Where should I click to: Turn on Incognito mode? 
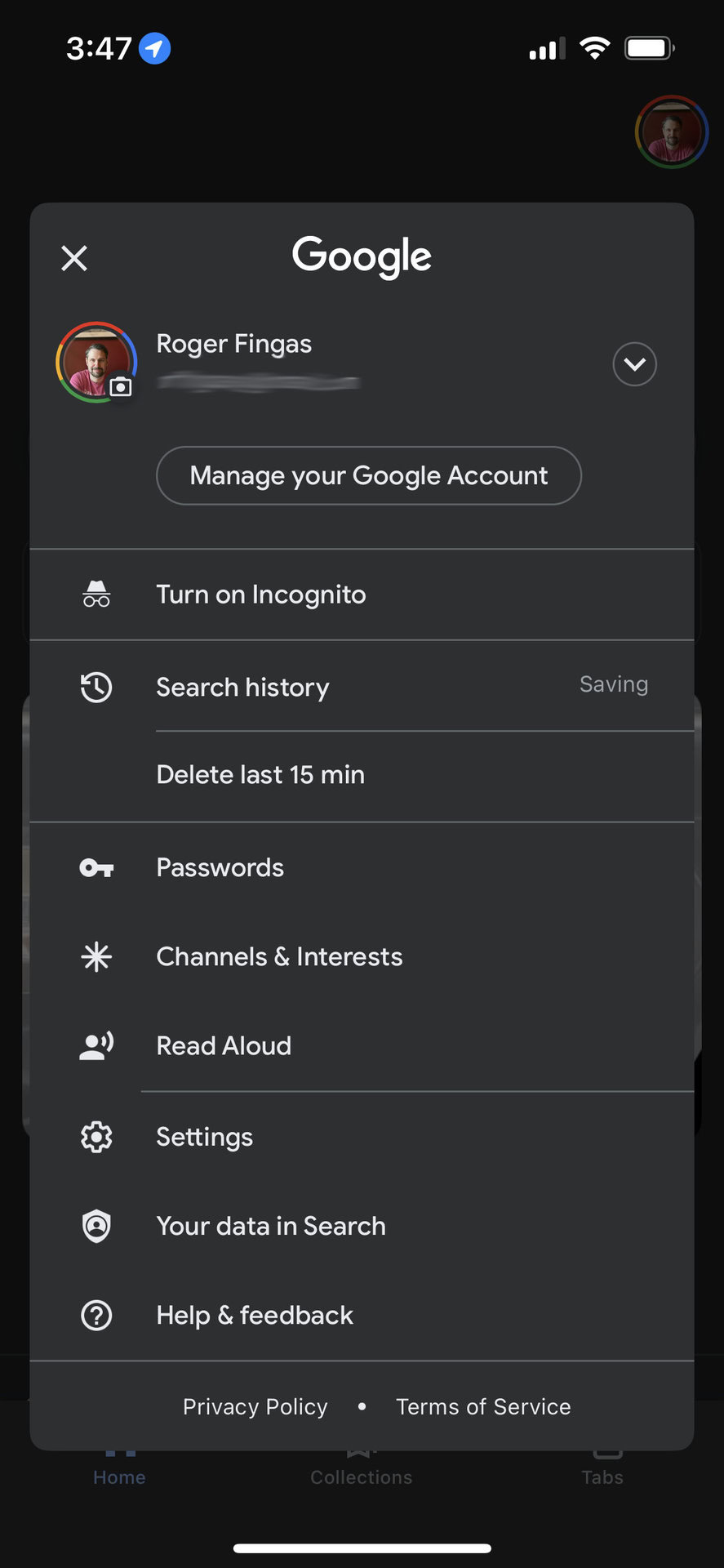click(261, 595)
